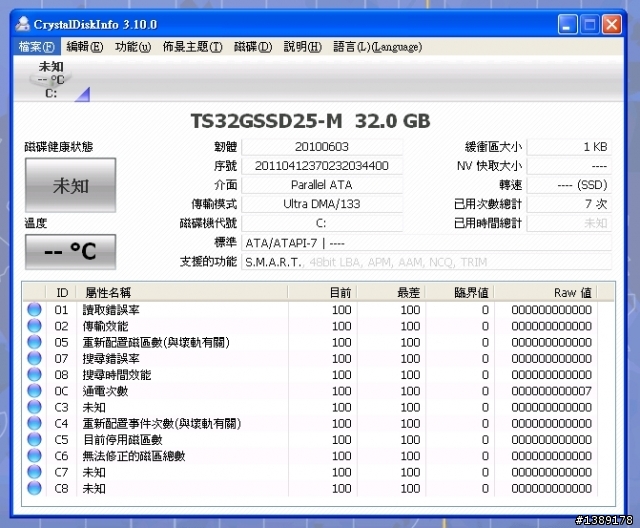
Task: Open the 佈景主題(T) theme menu
Action: (192, 47)
